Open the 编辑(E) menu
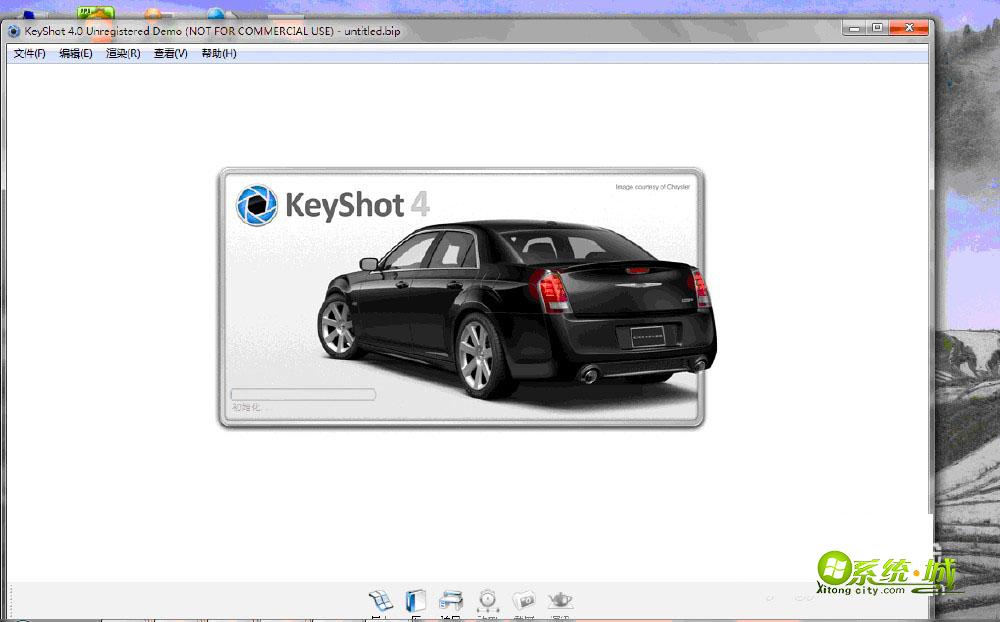Screen dimensions: 1000x622 (76, 54)
